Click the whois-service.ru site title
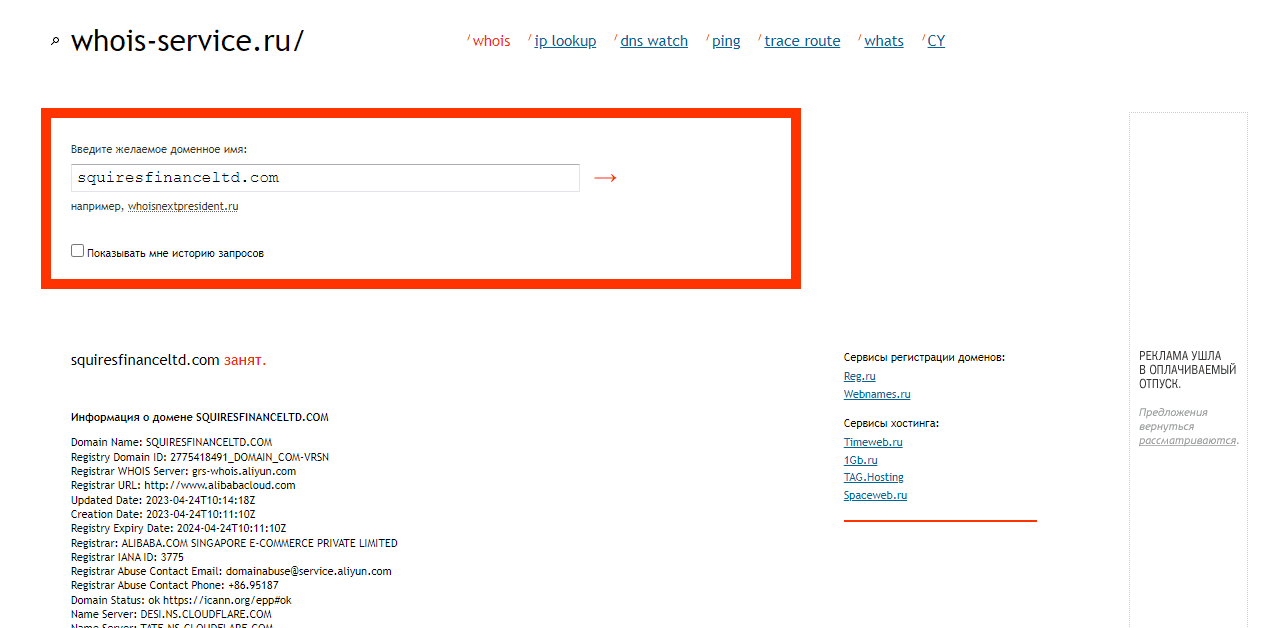This screenshot has height=628, width=1276. pyautogui.click(x=187, y=41)
